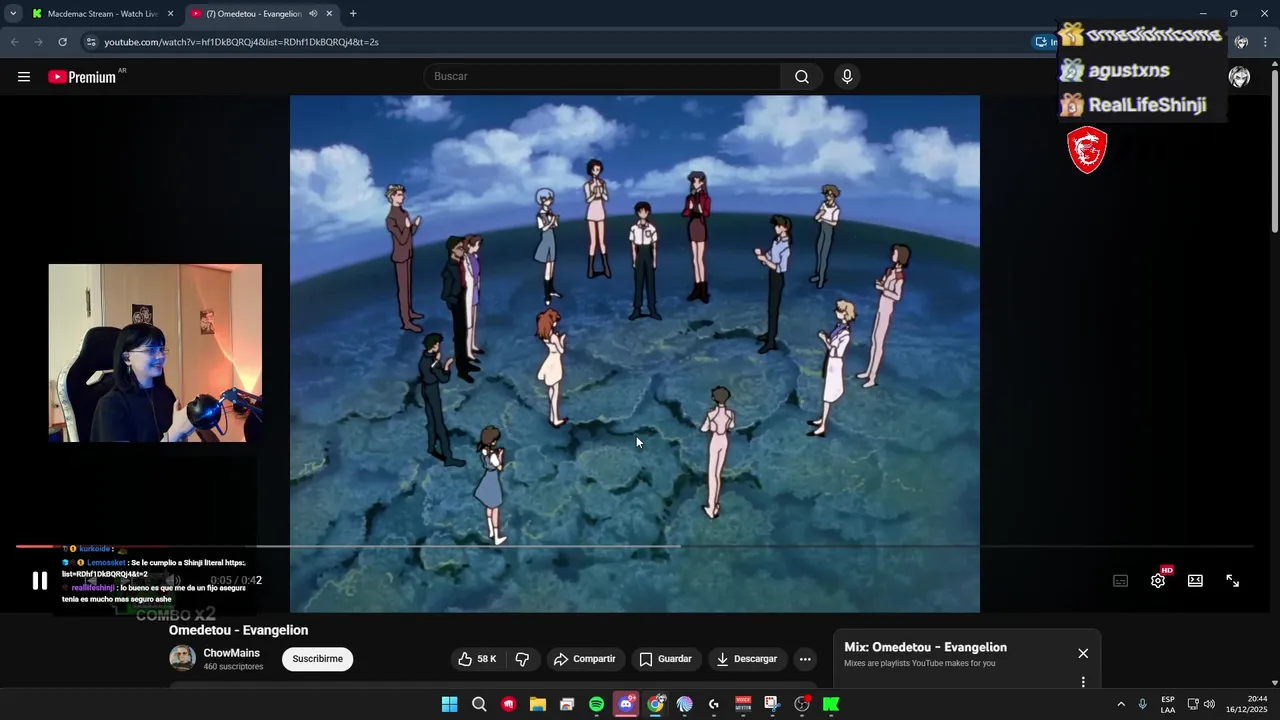This screenshot has height=720, width=1280.
Task: Open Snipping Tool taskbar icon
Action: point(772,704)
